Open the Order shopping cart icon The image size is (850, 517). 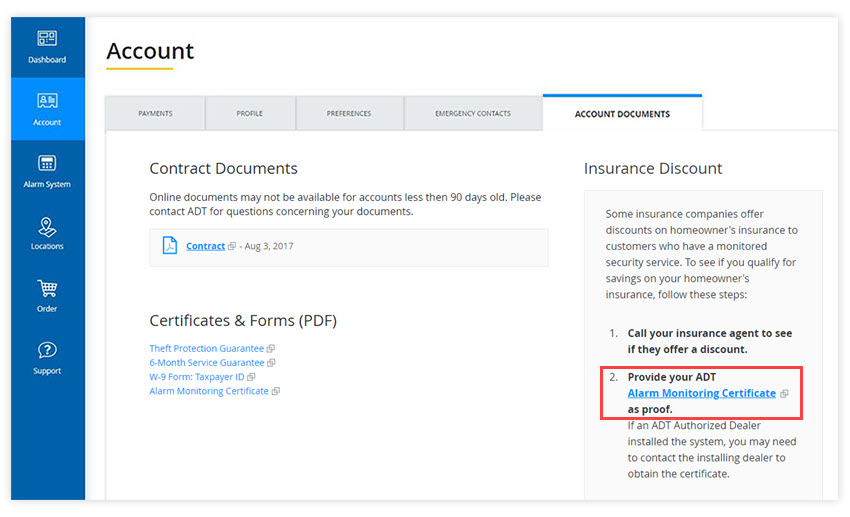tap(47, 288)
